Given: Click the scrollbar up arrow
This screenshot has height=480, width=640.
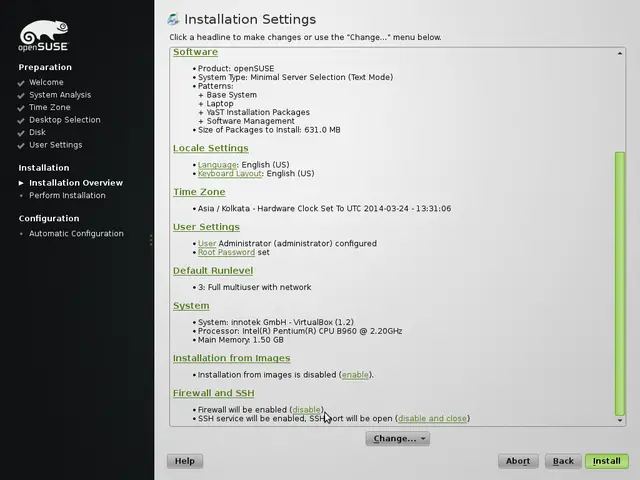Looking at the screenshot, I should (620, 53).
